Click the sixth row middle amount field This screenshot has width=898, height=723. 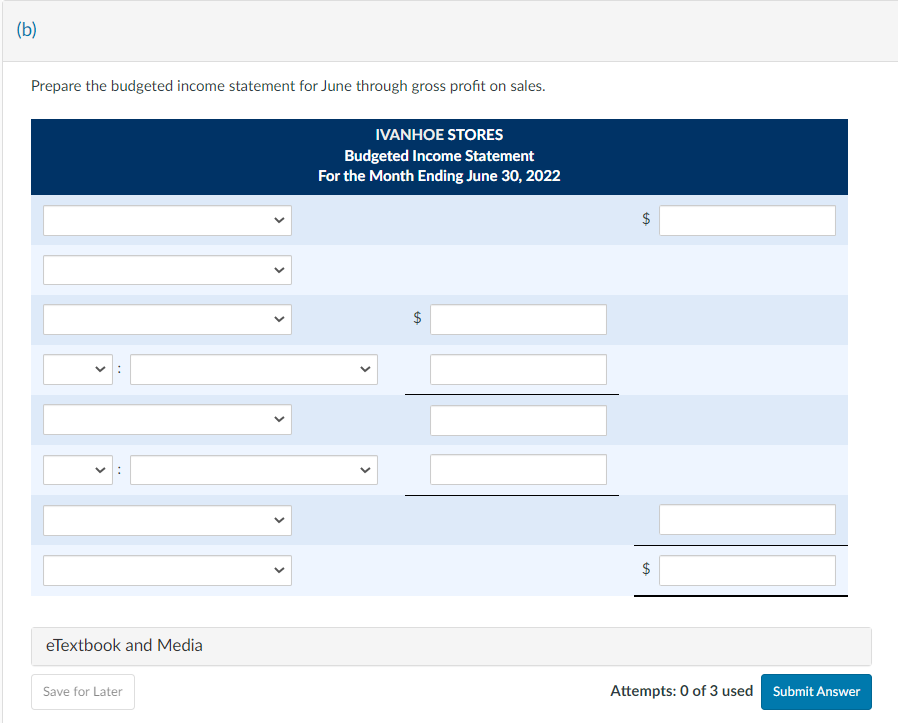click(518, 470)
